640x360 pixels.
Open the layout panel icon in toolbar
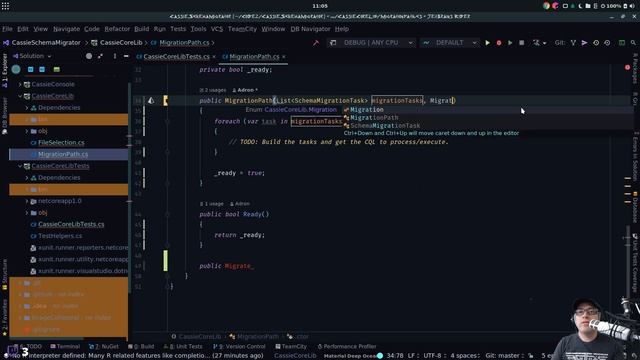[x=622, y=42]
